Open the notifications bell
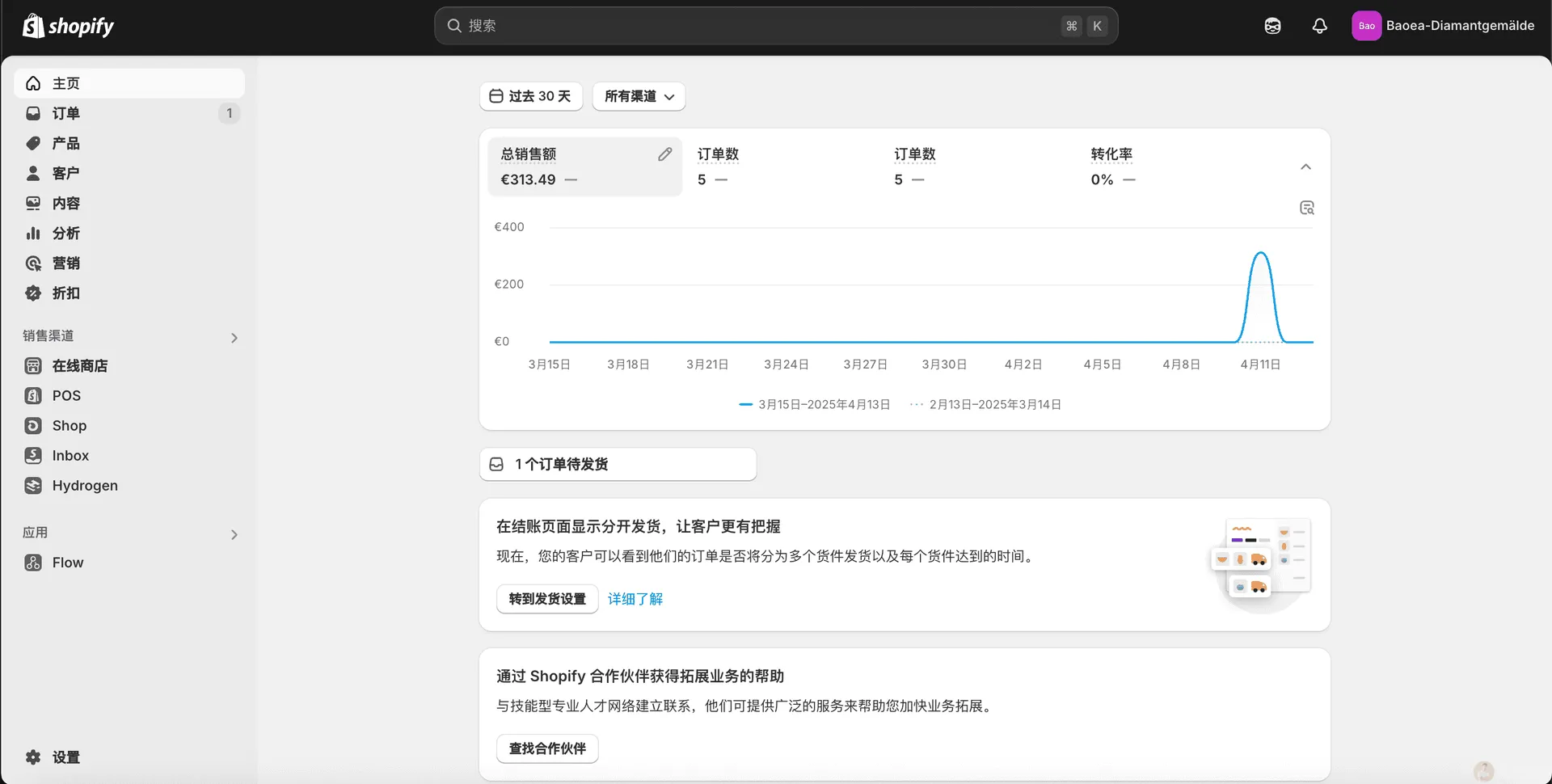This screenshot has width=1552, height=784. (1319, 26)
